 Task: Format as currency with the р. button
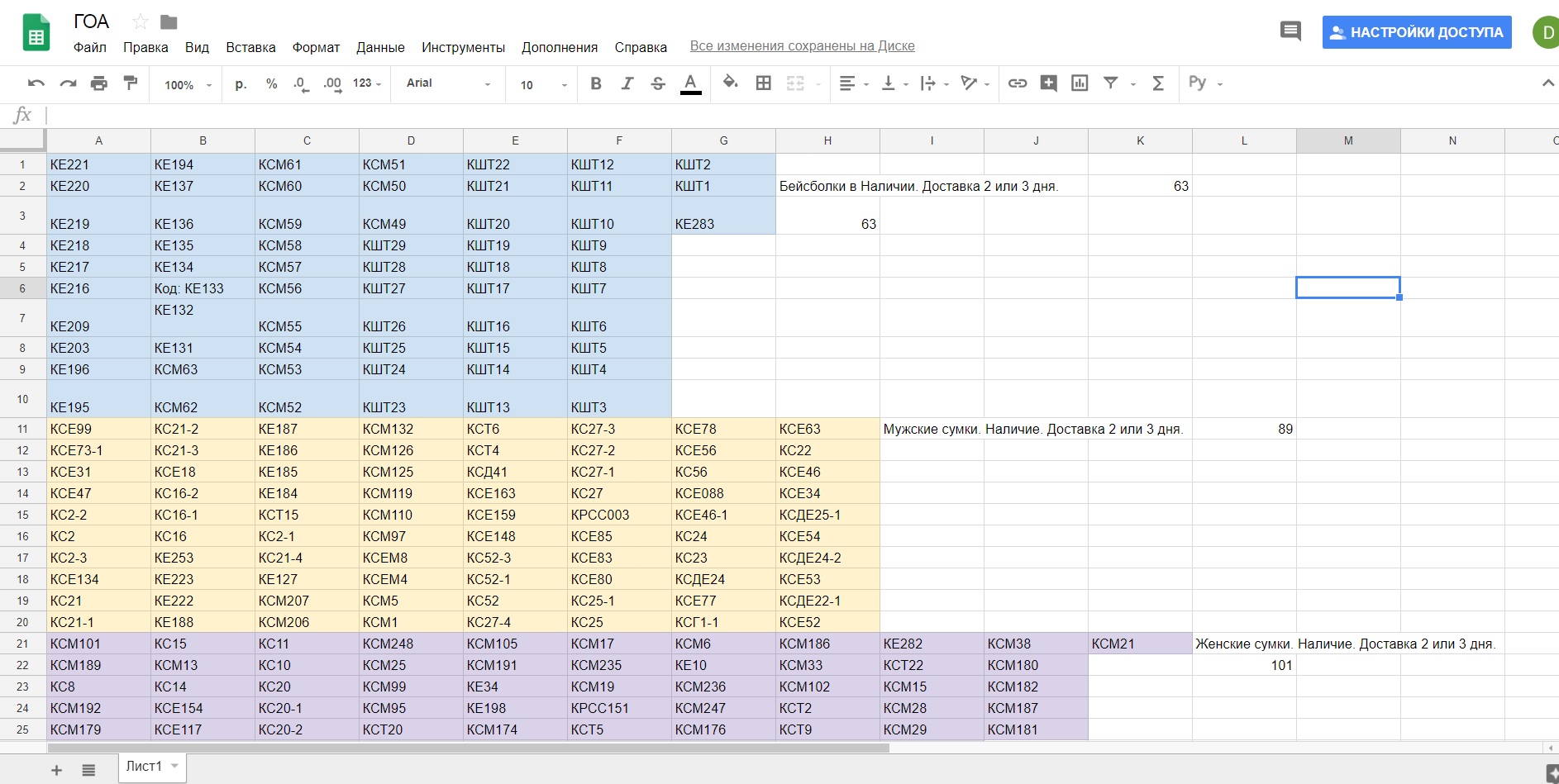pos(241,83)
